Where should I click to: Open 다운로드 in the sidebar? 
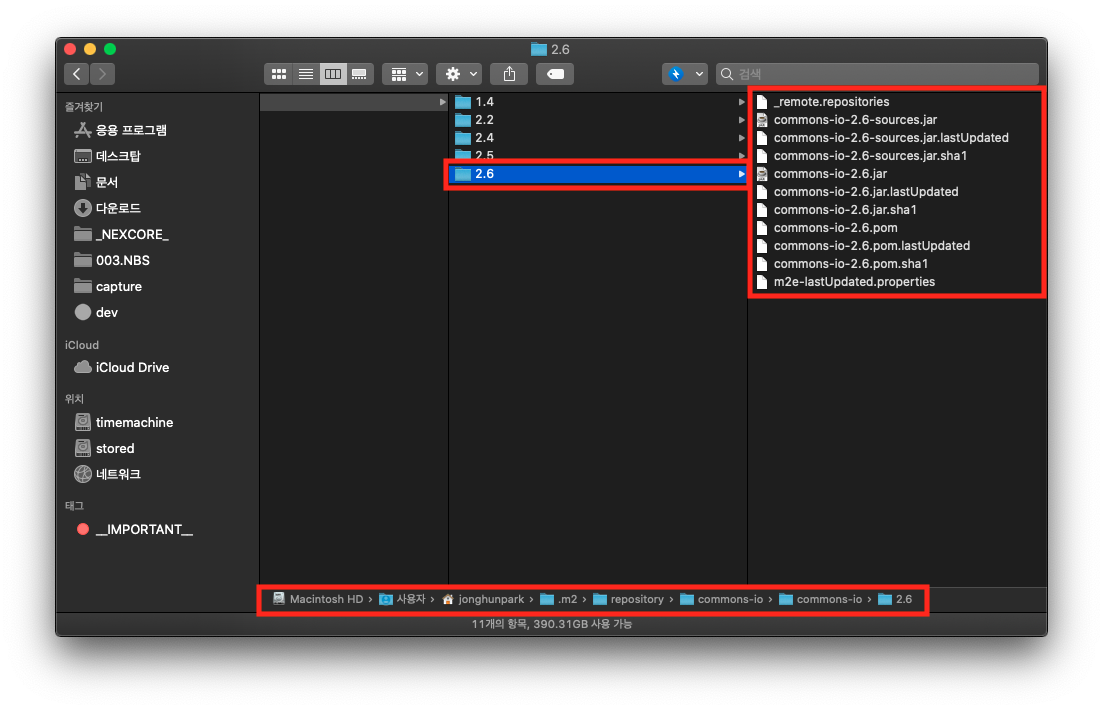117,208
